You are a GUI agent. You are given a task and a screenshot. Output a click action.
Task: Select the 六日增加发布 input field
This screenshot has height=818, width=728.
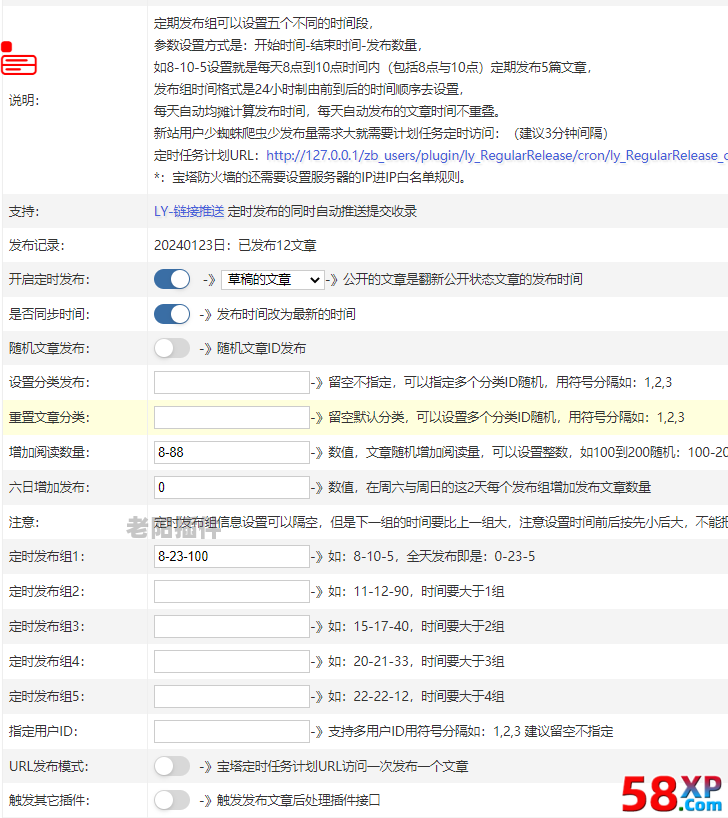(232, 487)
